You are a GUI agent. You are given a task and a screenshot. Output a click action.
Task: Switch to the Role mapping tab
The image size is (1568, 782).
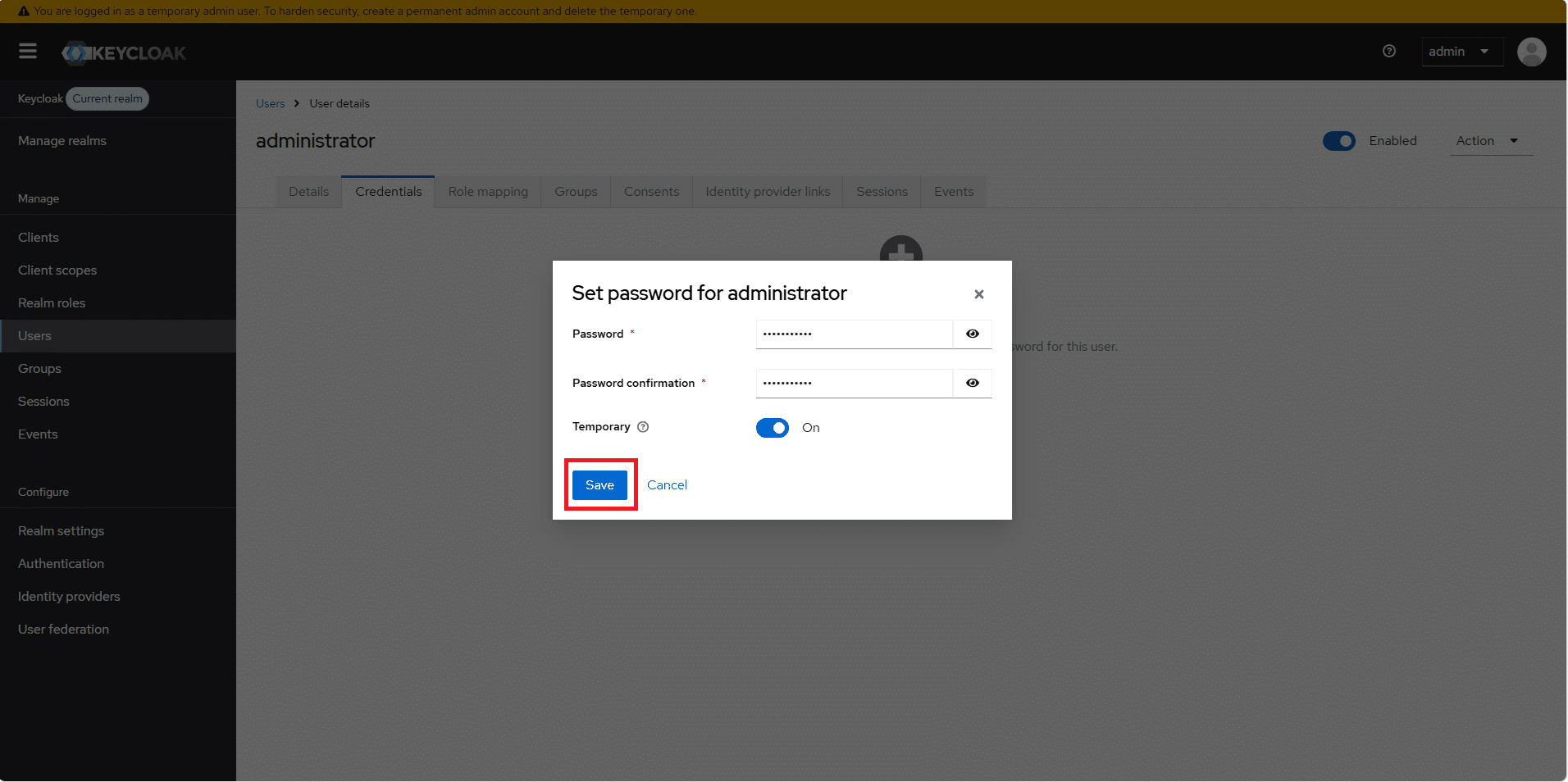pyautogui.click(x=488, y=192)
